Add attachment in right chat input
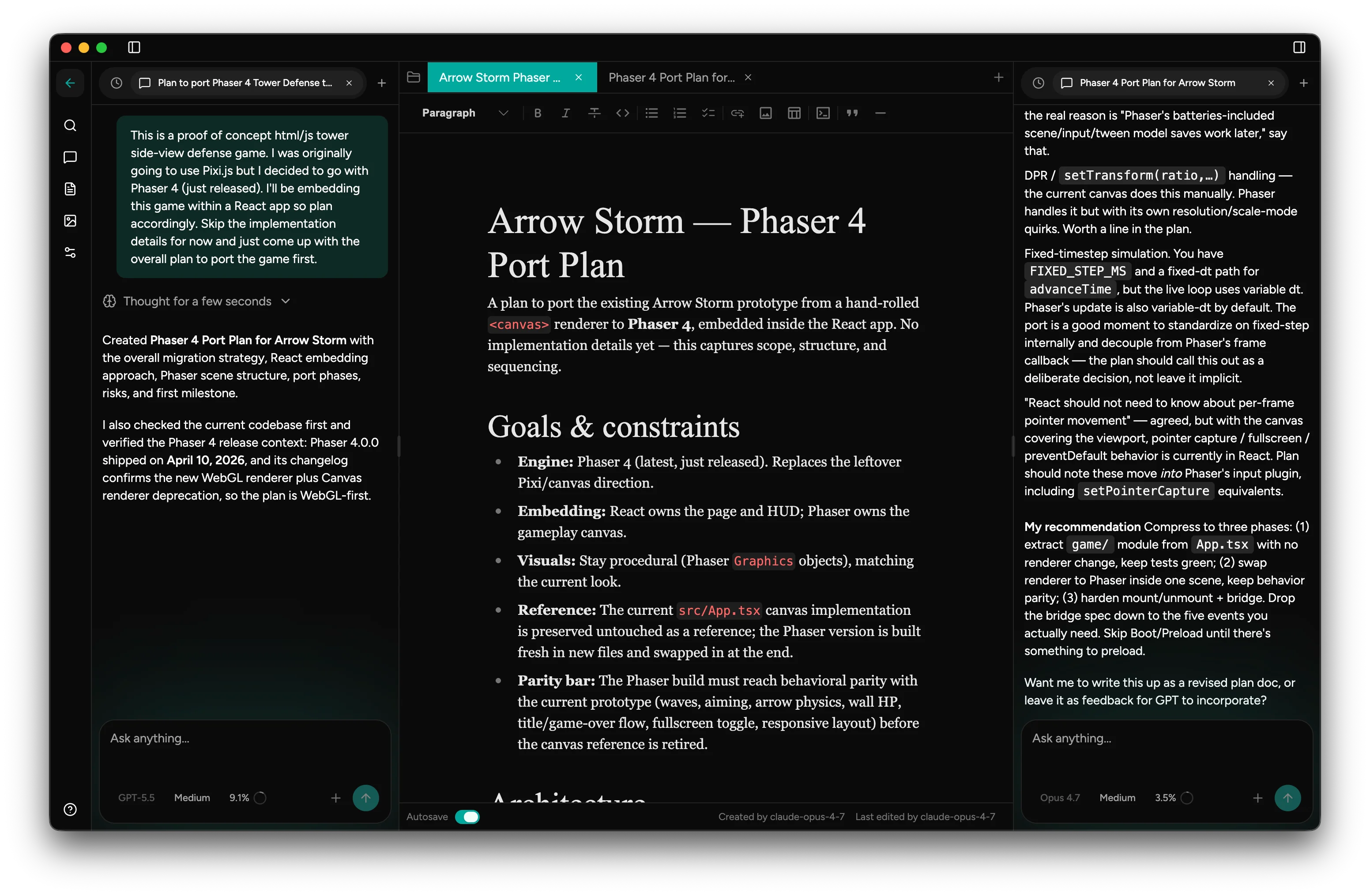 (x=1258, y=798)
